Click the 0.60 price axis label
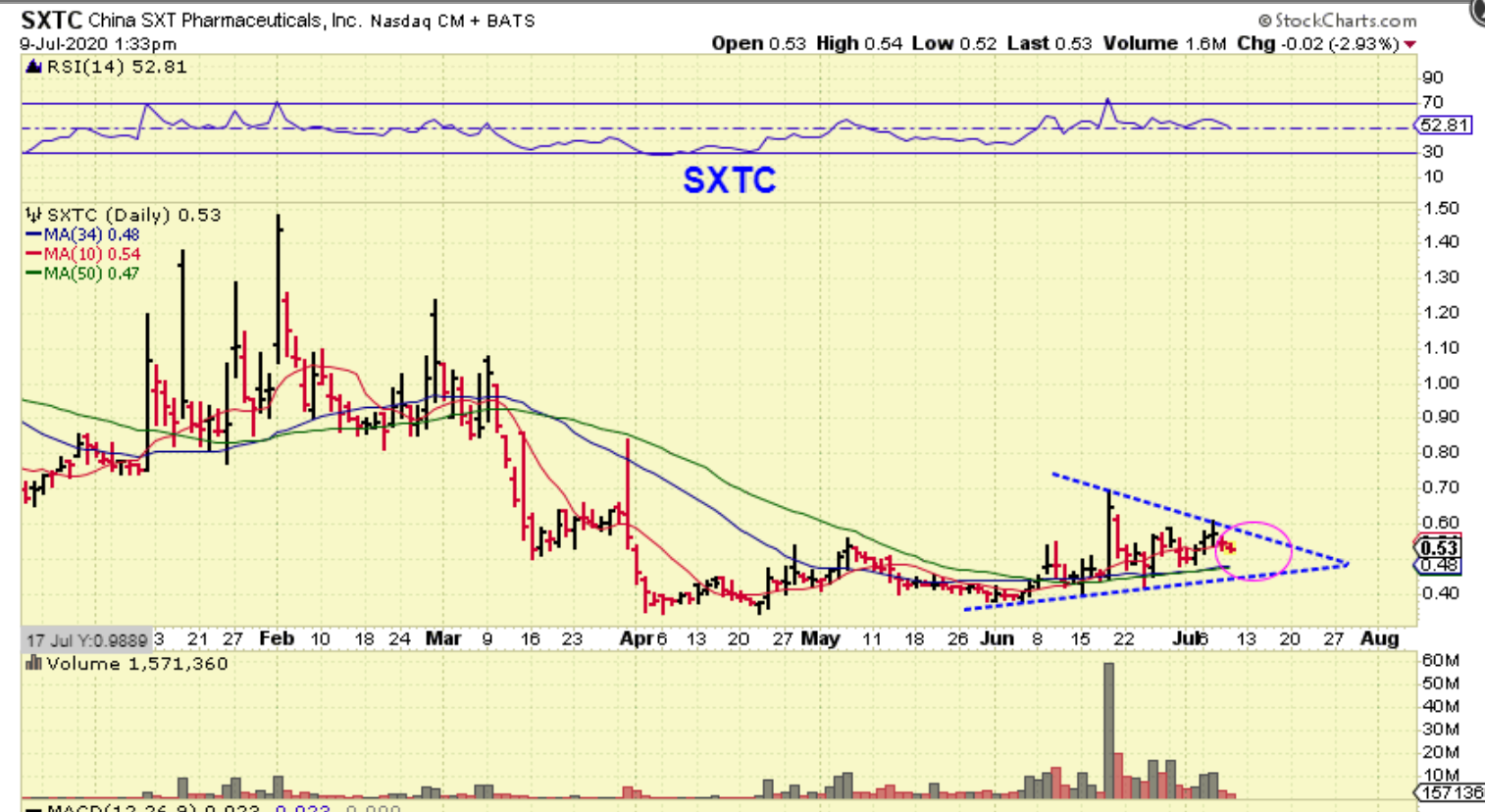 coord(1441,523)
